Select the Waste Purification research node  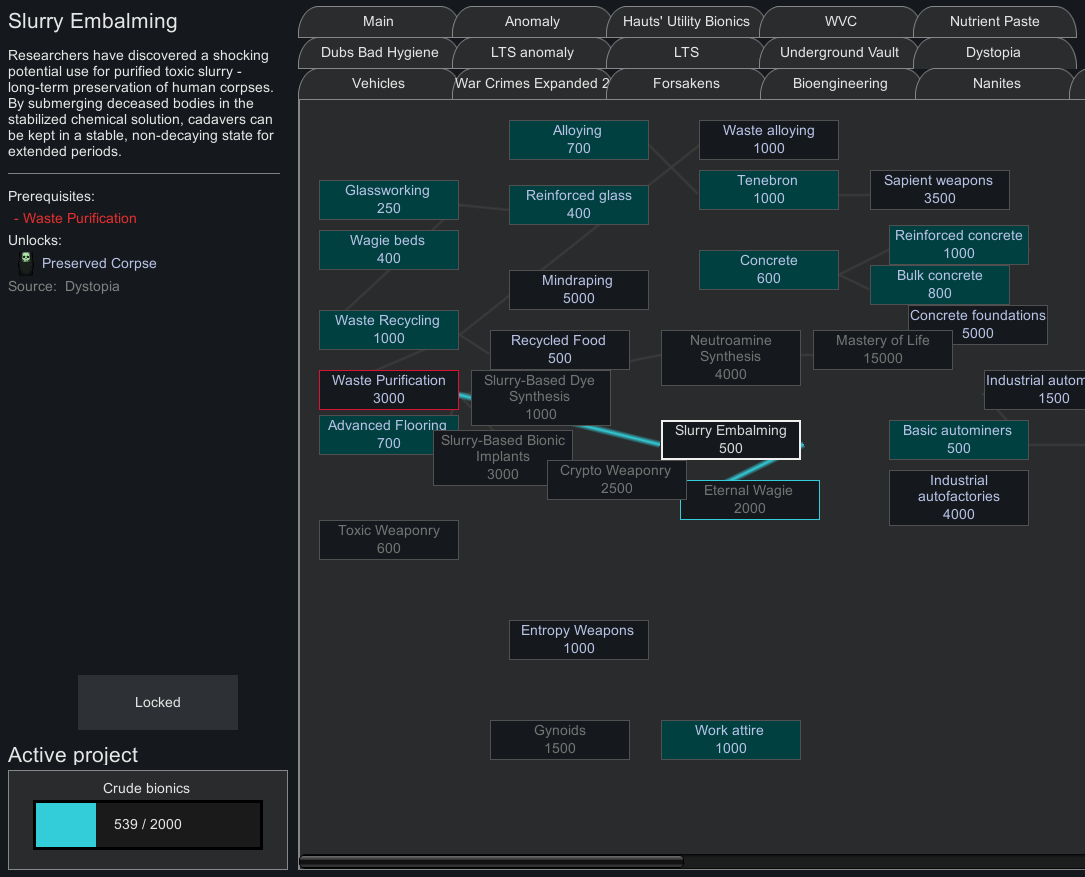388,390
